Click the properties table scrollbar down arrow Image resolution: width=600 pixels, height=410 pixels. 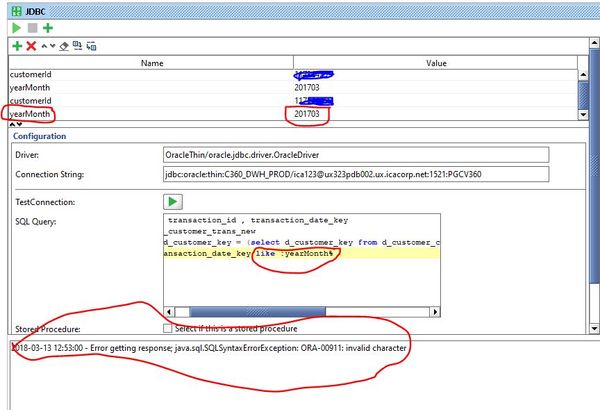584,115
